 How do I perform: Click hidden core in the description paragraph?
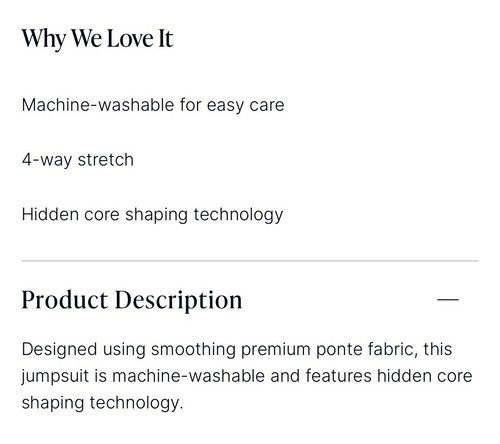click(x=424, y=376)
